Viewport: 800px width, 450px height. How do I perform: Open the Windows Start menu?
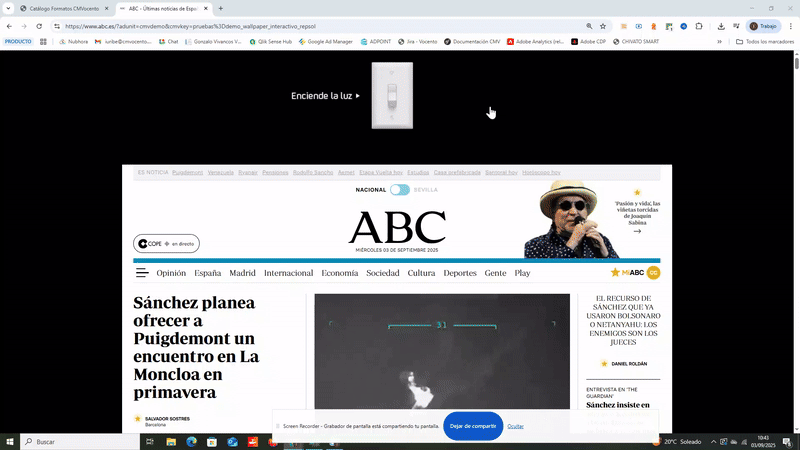tap(10, 441)
